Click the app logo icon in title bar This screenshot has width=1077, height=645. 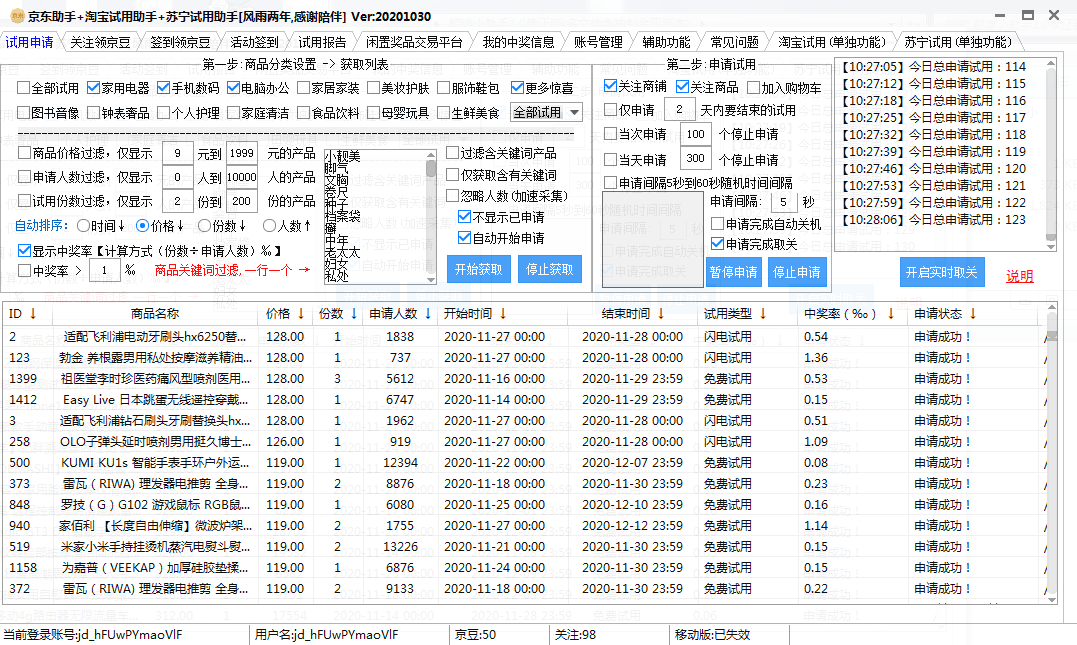[16, 16]
